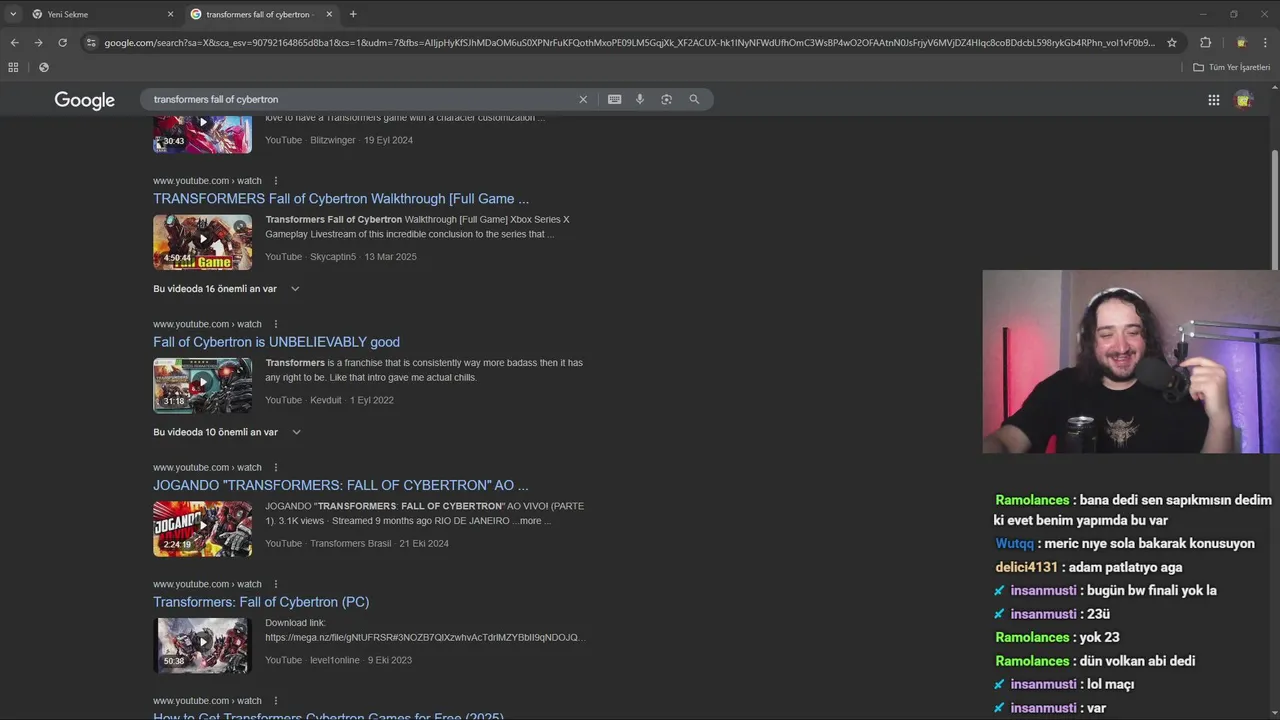Viewport: 1280px width, 720px height.
Task: Open the Google account avatar
Action: tap(1244, 99)
